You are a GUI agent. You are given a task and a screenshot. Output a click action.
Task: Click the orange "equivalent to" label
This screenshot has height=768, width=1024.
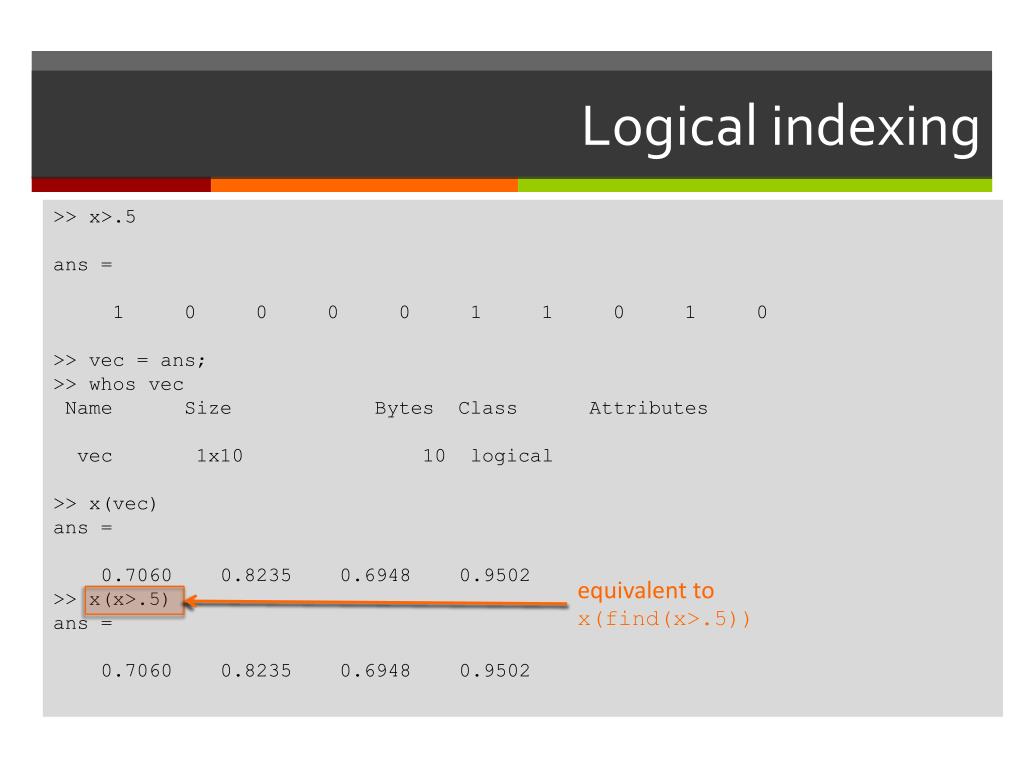tap(646, 591)
